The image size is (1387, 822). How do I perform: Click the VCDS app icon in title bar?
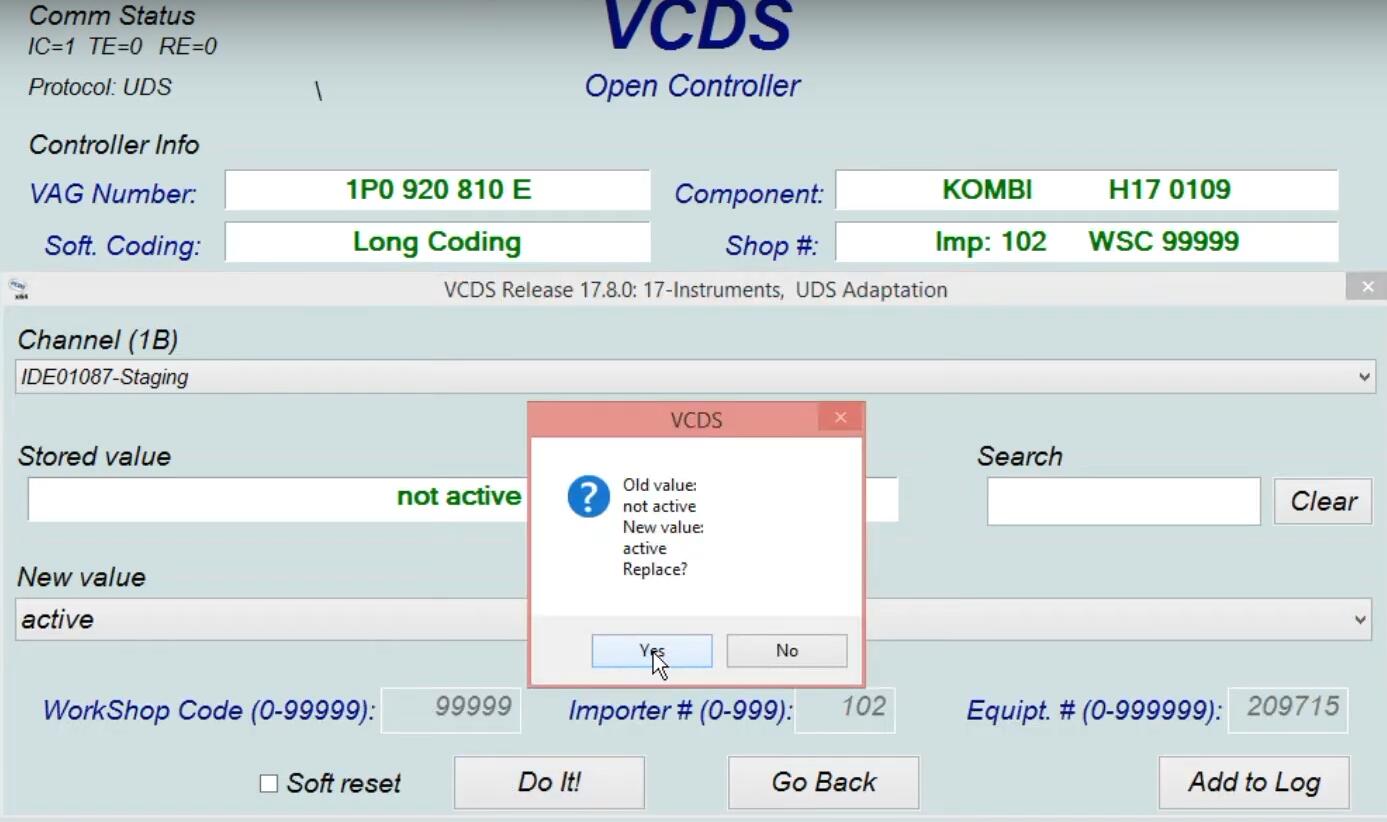(19, 289)
